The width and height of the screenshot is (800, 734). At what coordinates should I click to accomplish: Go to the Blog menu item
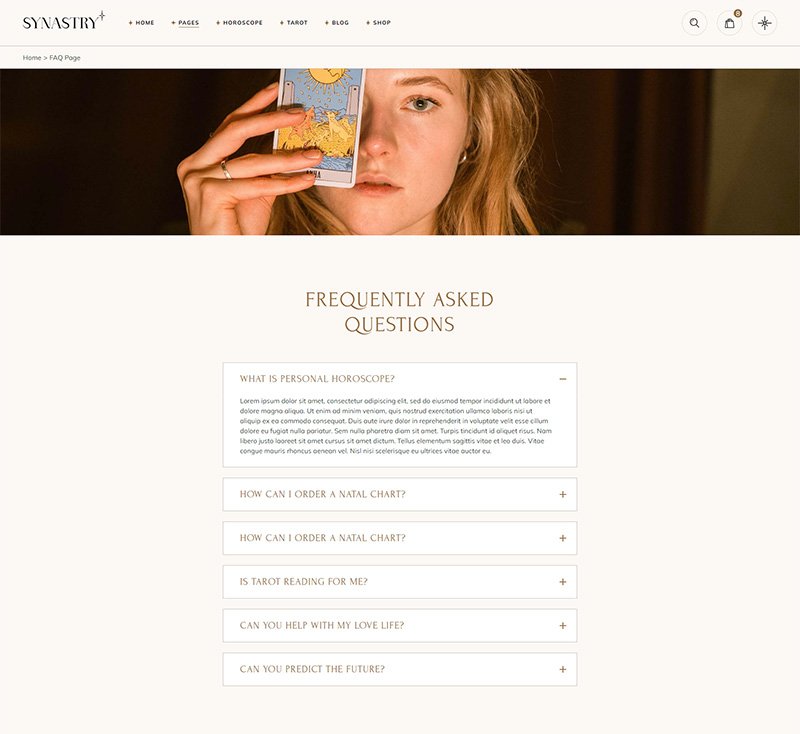point(337,23)
